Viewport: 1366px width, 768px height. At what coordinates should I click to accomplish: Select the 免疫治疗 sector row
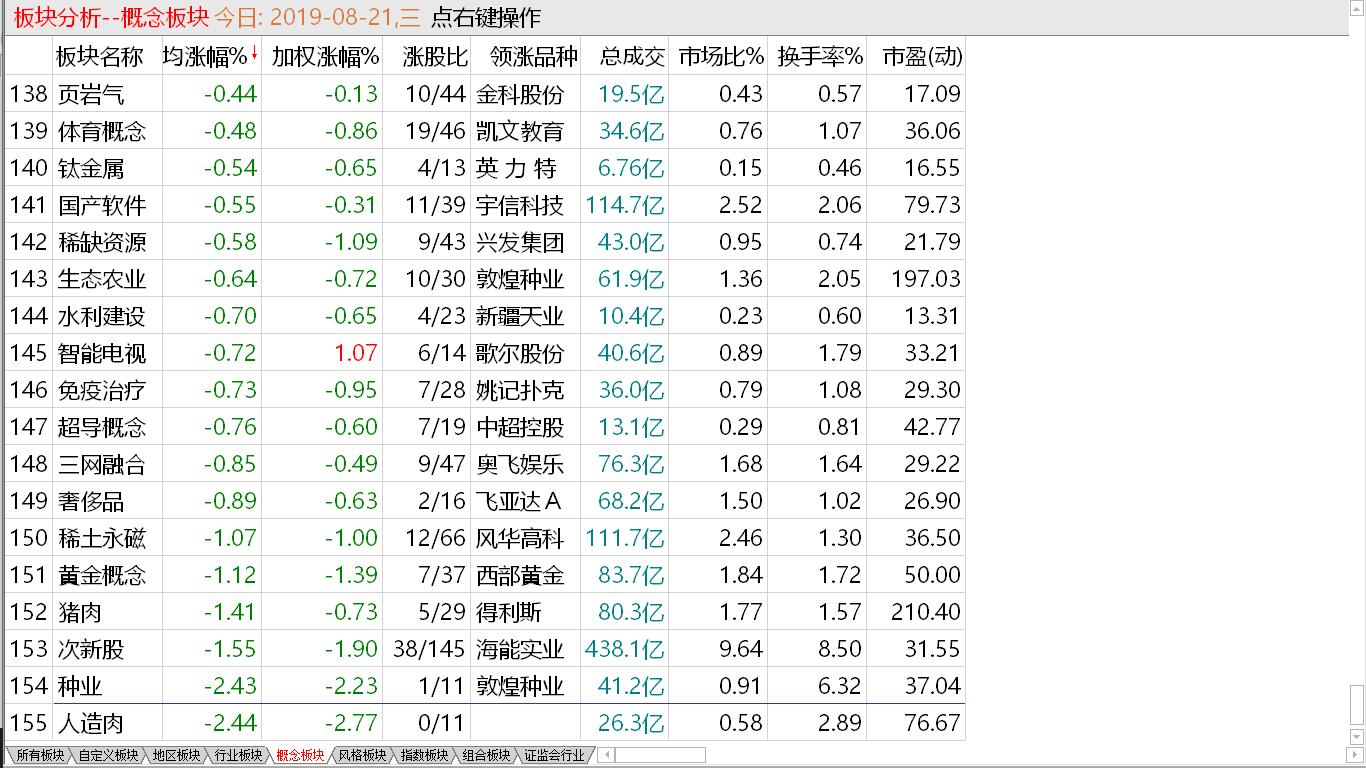[485, 390]
